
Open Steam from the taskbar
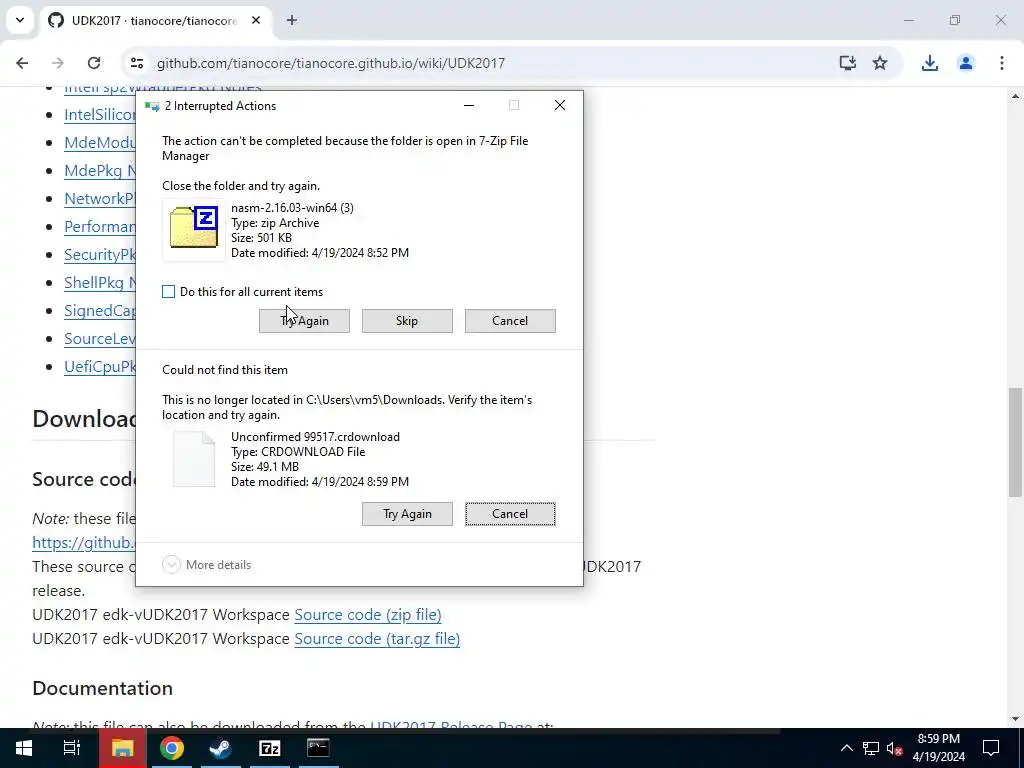pos(220,748)
